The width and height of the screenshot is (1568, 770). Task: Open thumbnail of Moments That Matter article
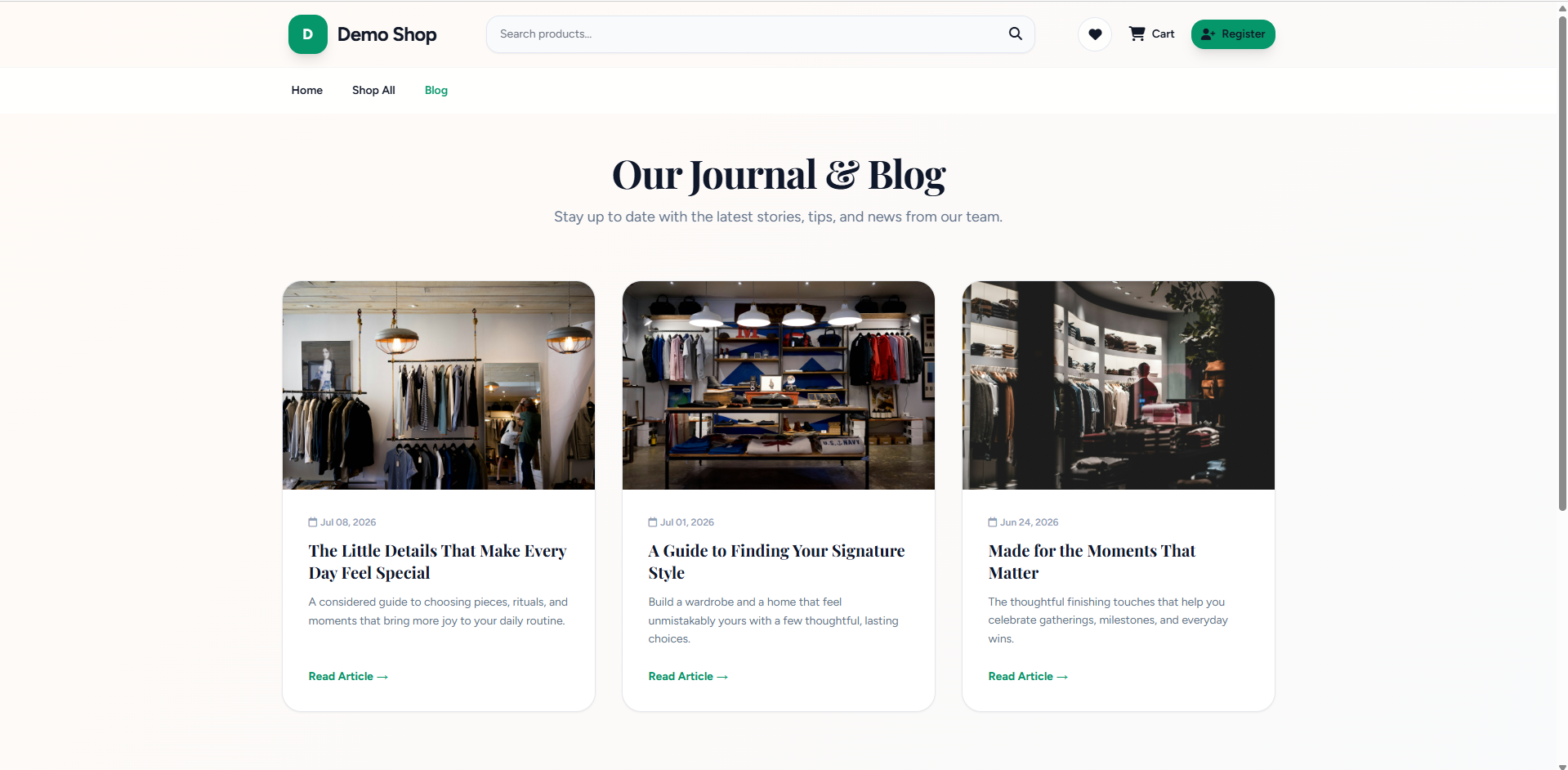[x=1119, y=385]
